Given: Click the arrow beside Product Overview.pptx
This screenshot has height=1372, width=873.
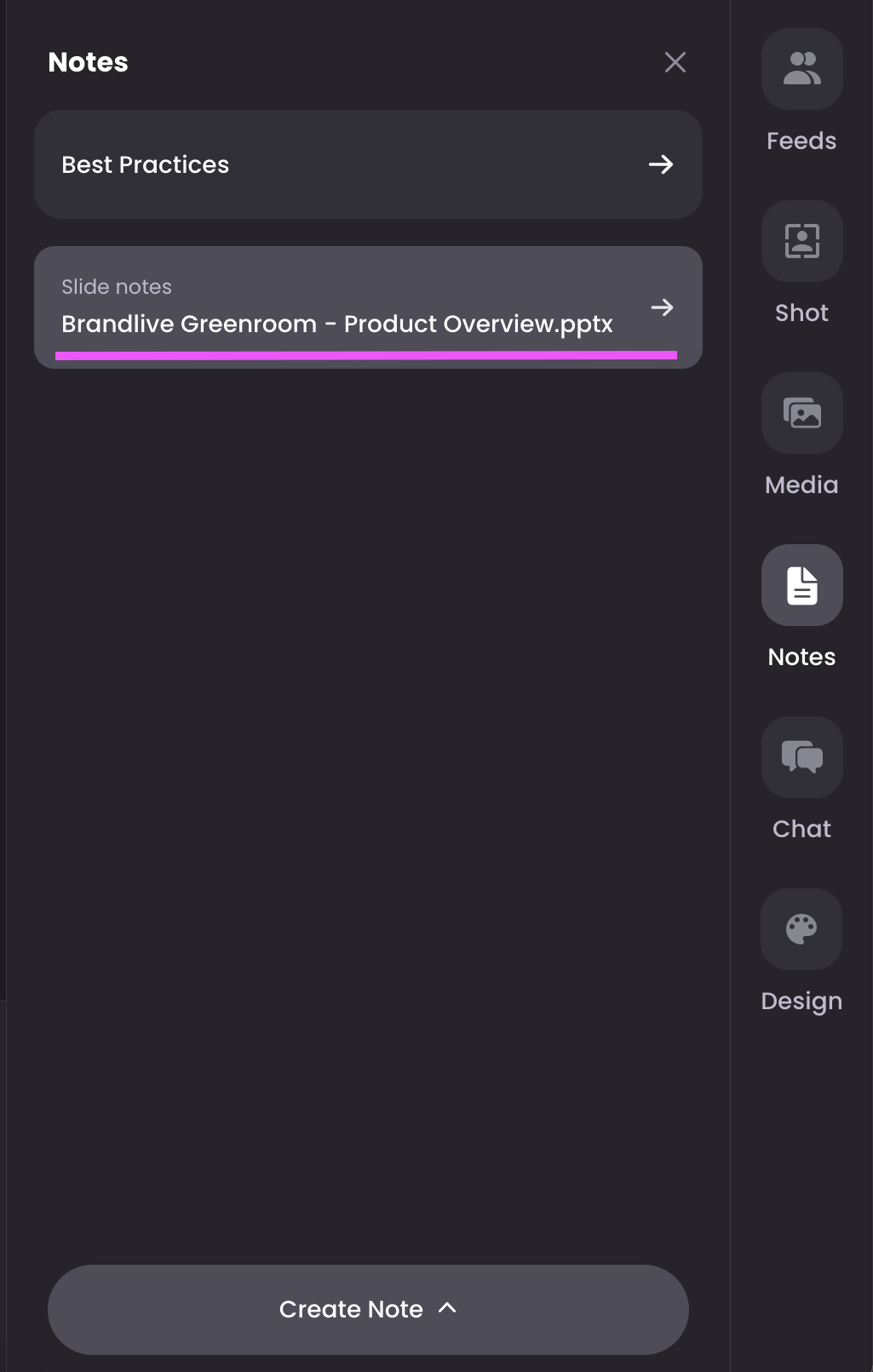Looking at the screenshot, I should 662,307.
